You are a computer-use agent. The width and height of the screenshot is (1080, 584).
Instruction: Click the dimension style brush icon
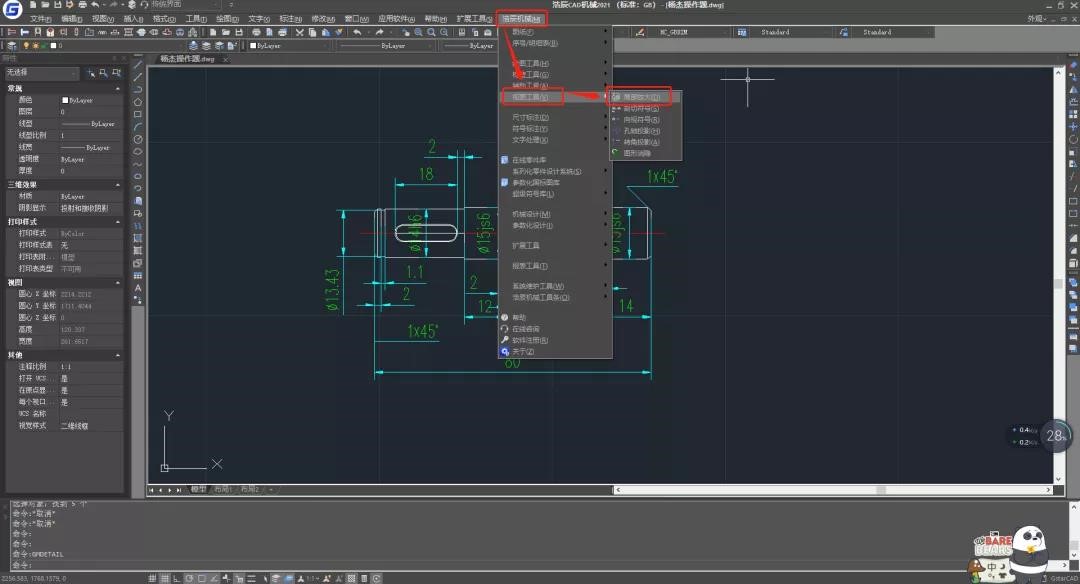pos(640,32)
